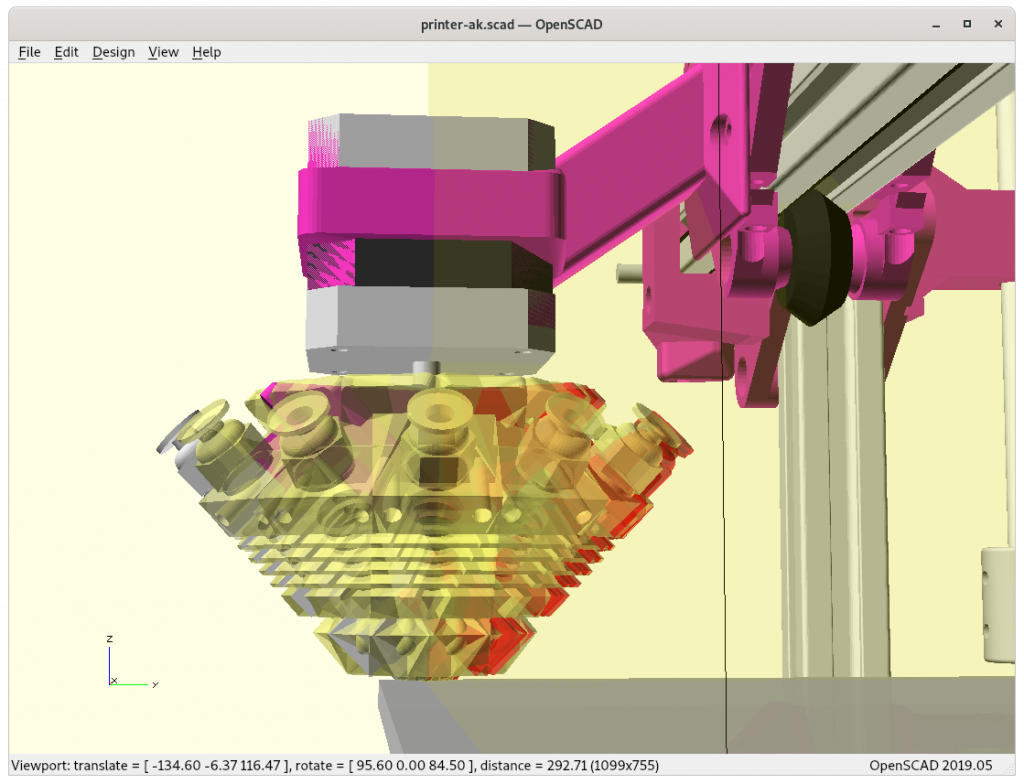Viewport: 1024px width, 784px height.
Task: Open the Help menu
Action: coord(206,52)
